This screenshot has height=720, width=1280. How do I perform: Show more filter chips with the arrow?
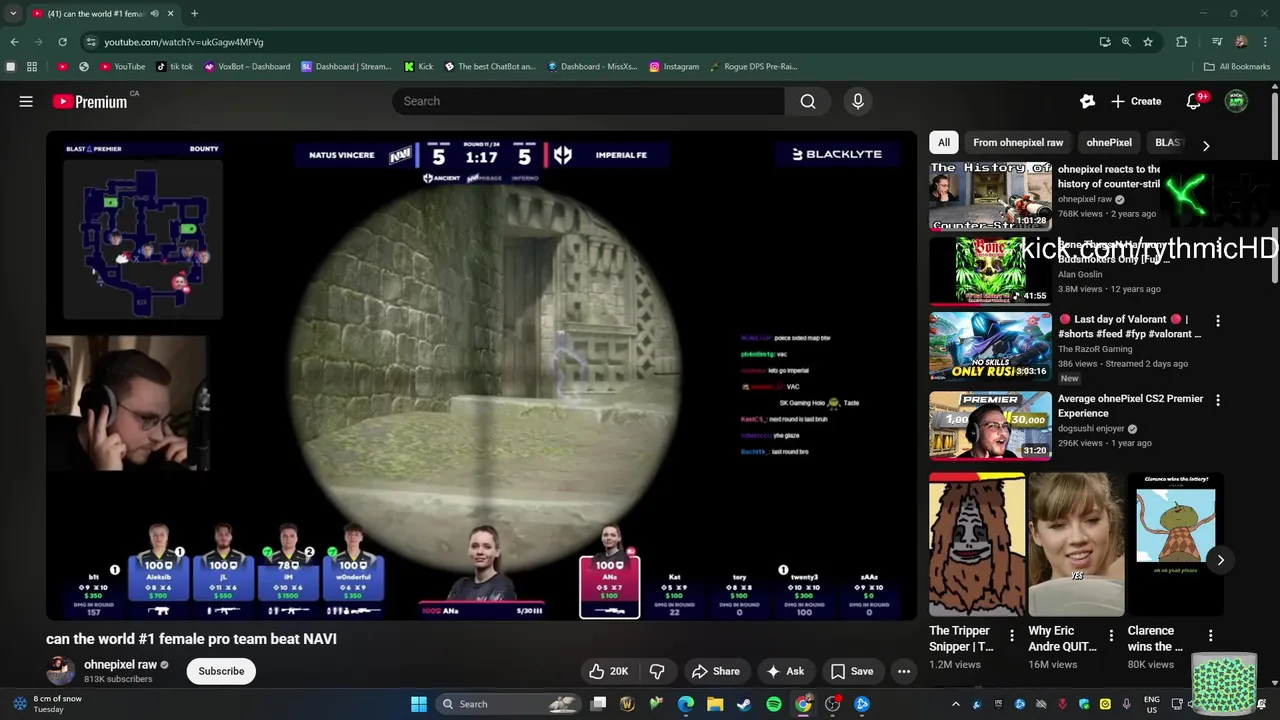[1206, 145]
